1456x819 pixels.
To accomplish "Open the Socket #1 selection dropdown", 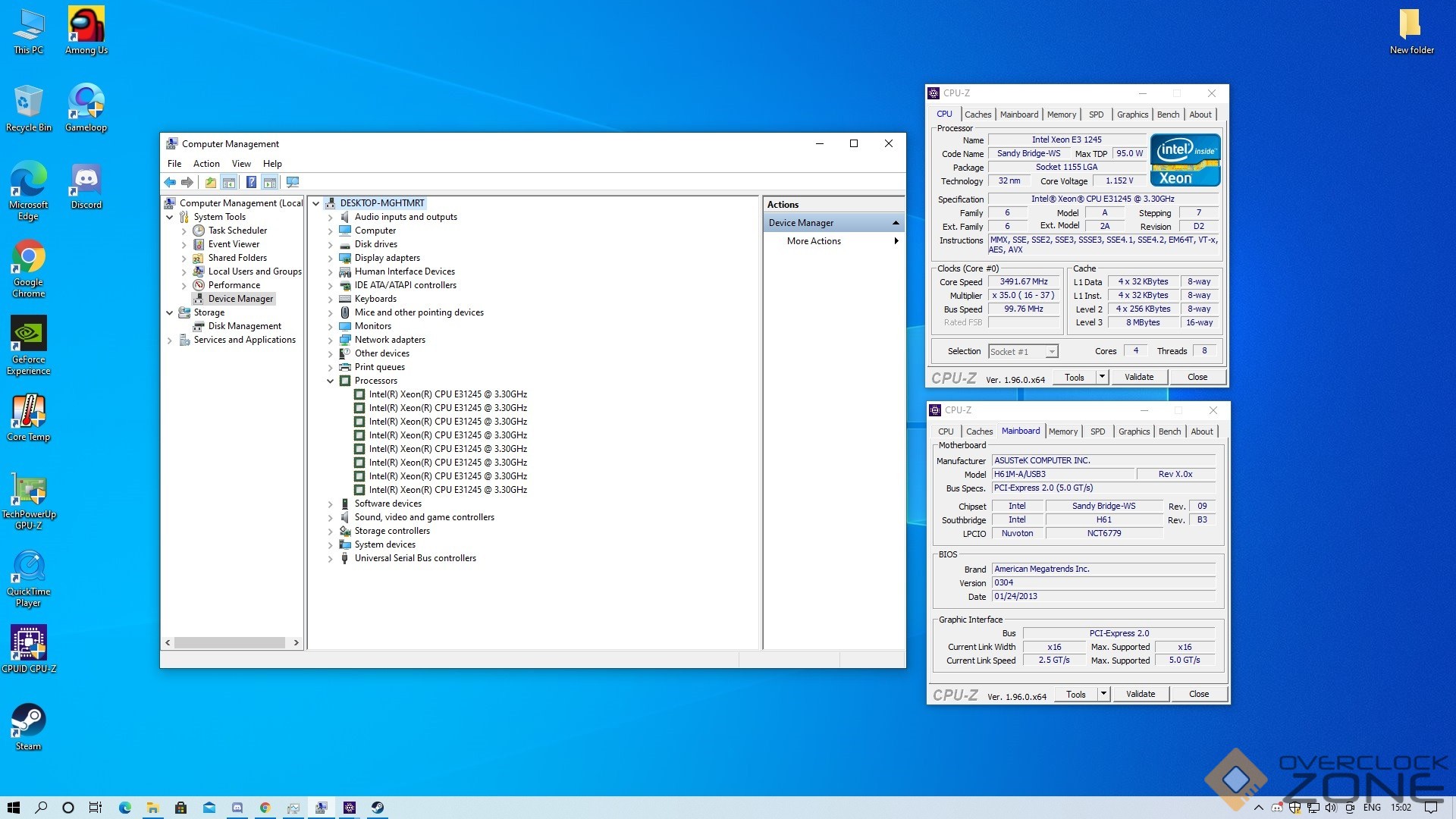I will pyautogui.click(x=1051, y=352).
